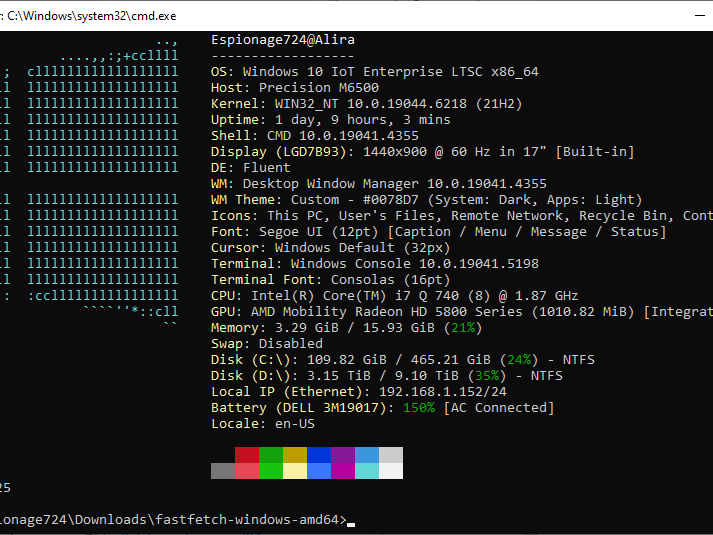Click the dark red color block
The height and width of the screenshot is (535, 713).
(x=247, y=455)
